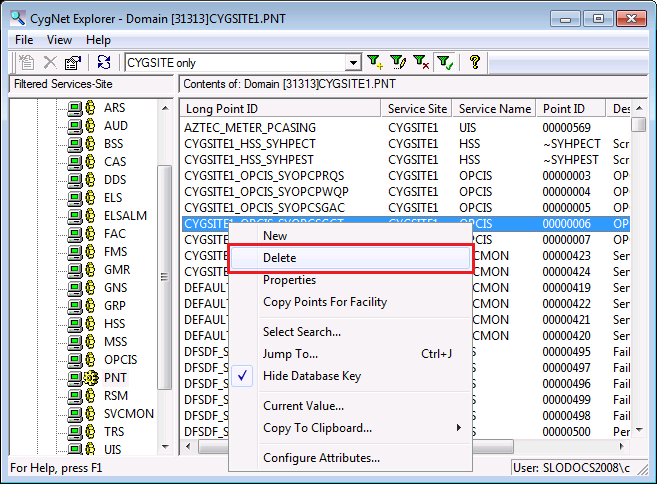
Task: Choose Delete from the context menu
Action: 350,258
